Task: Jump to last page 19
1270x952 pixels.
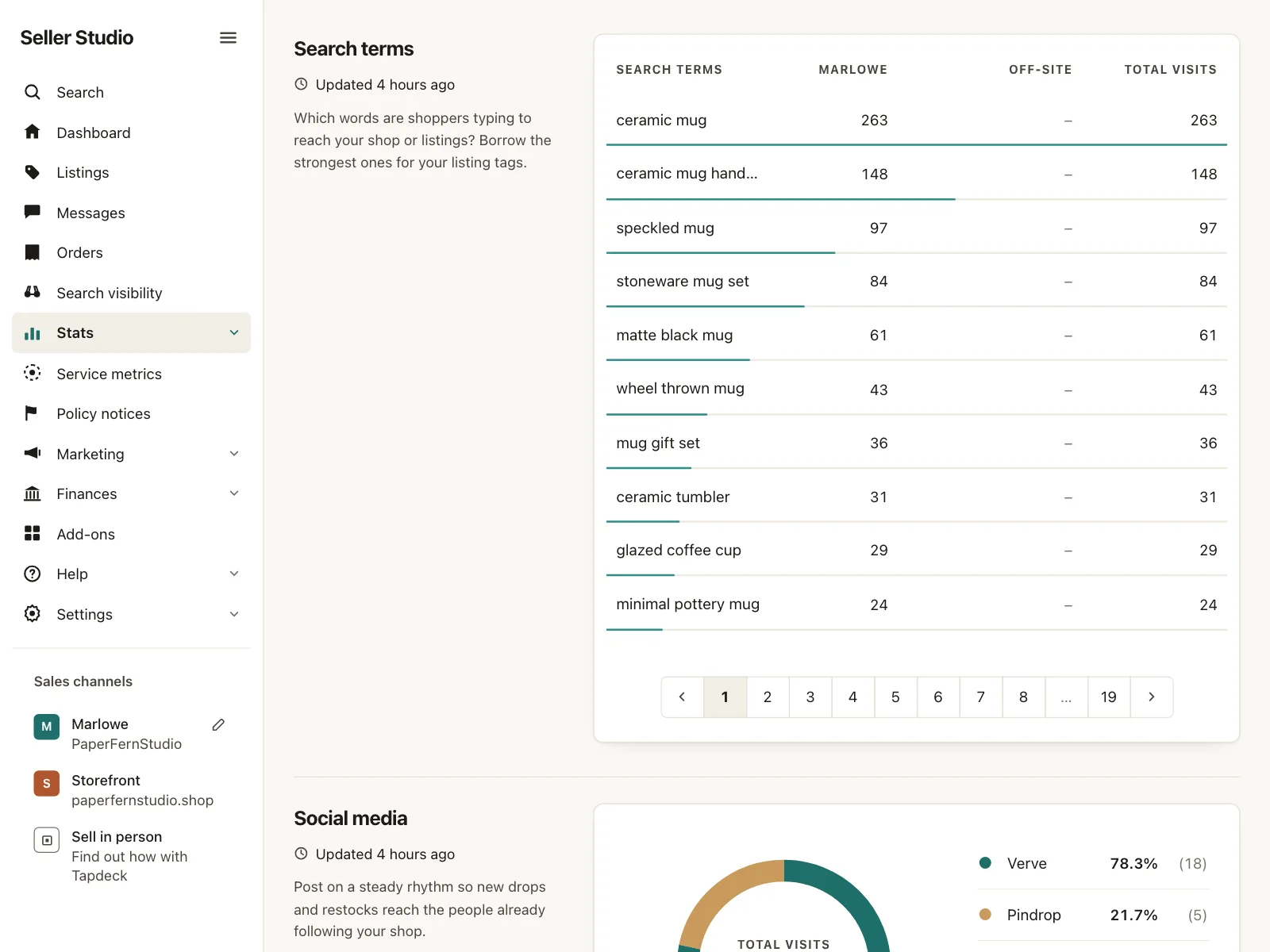Action: point(1109,697)
